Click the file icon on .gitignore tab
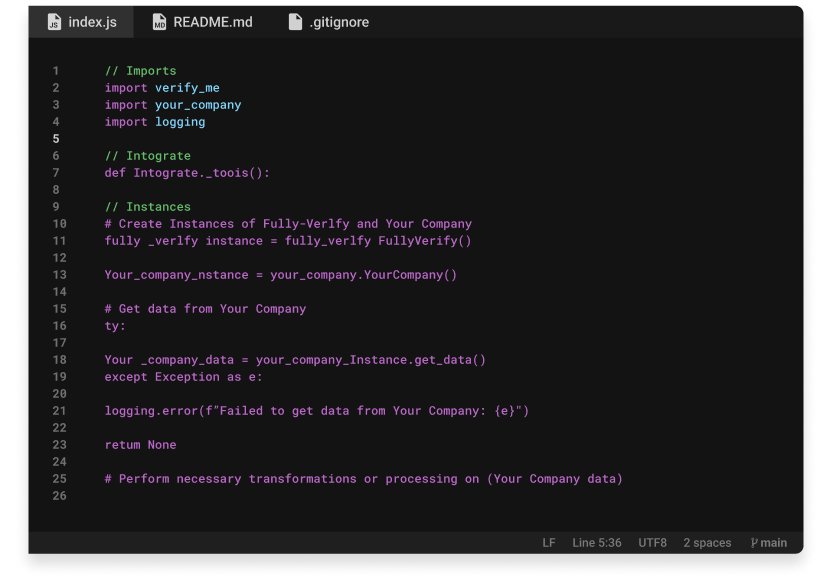 pos(295,22)
